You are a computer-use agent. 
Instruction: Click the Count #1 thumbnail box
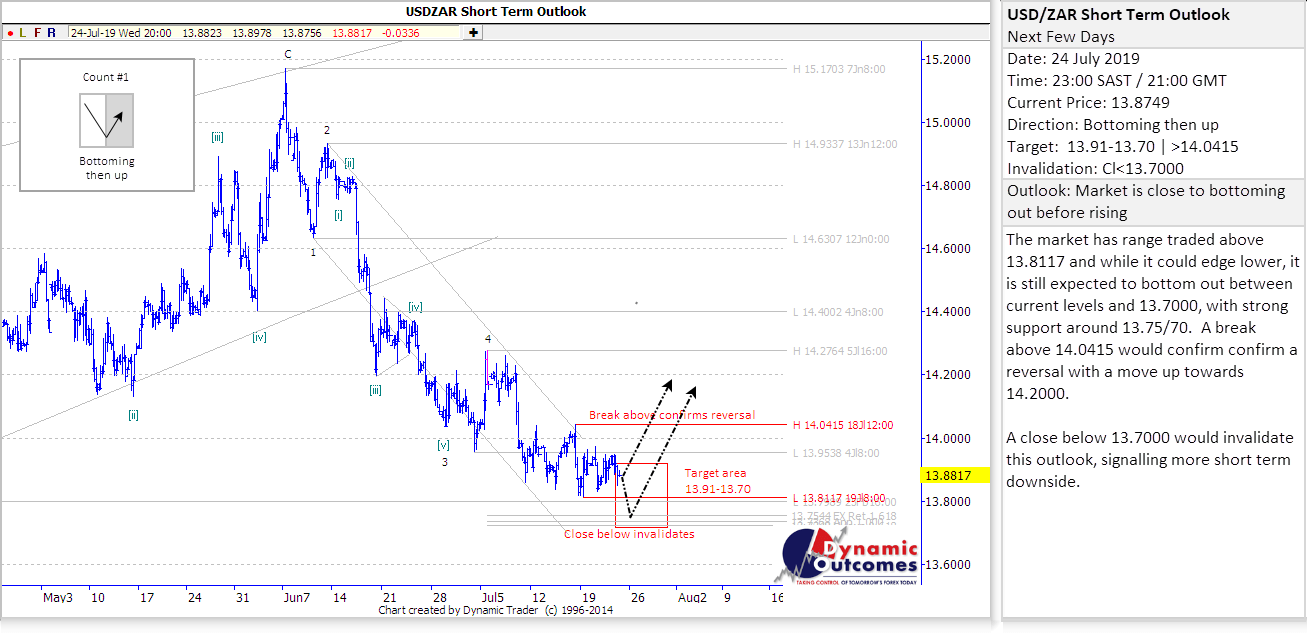tap(106, 125)
